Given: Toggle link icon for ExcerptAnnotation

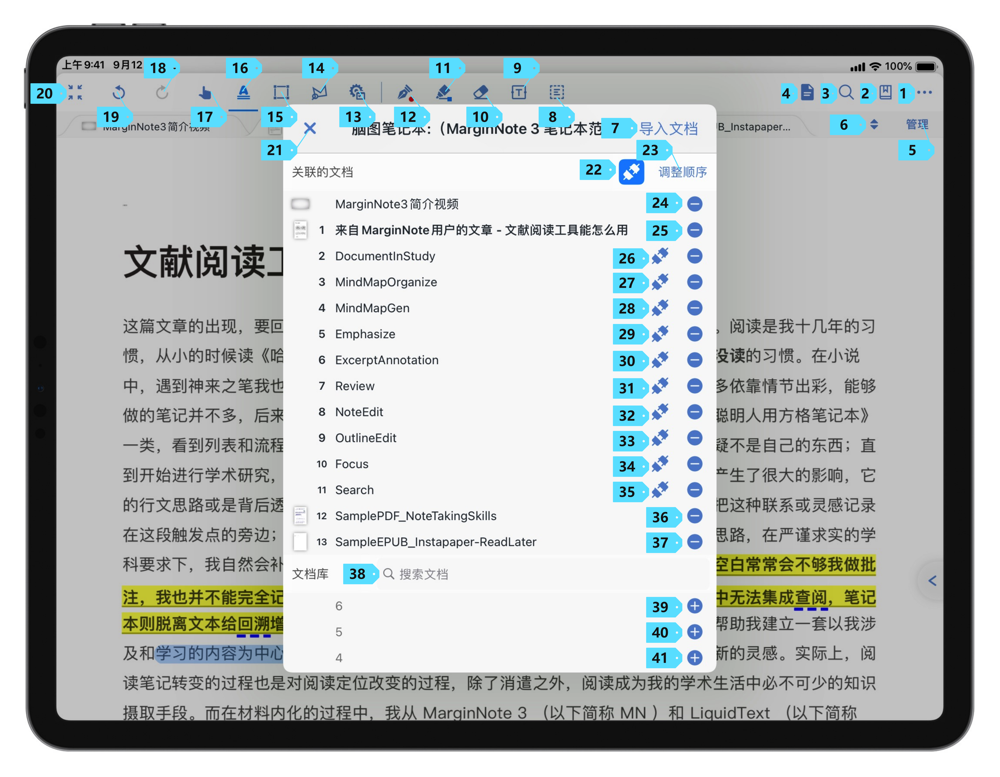Looking at the screenshot, I should click(660, 360).
